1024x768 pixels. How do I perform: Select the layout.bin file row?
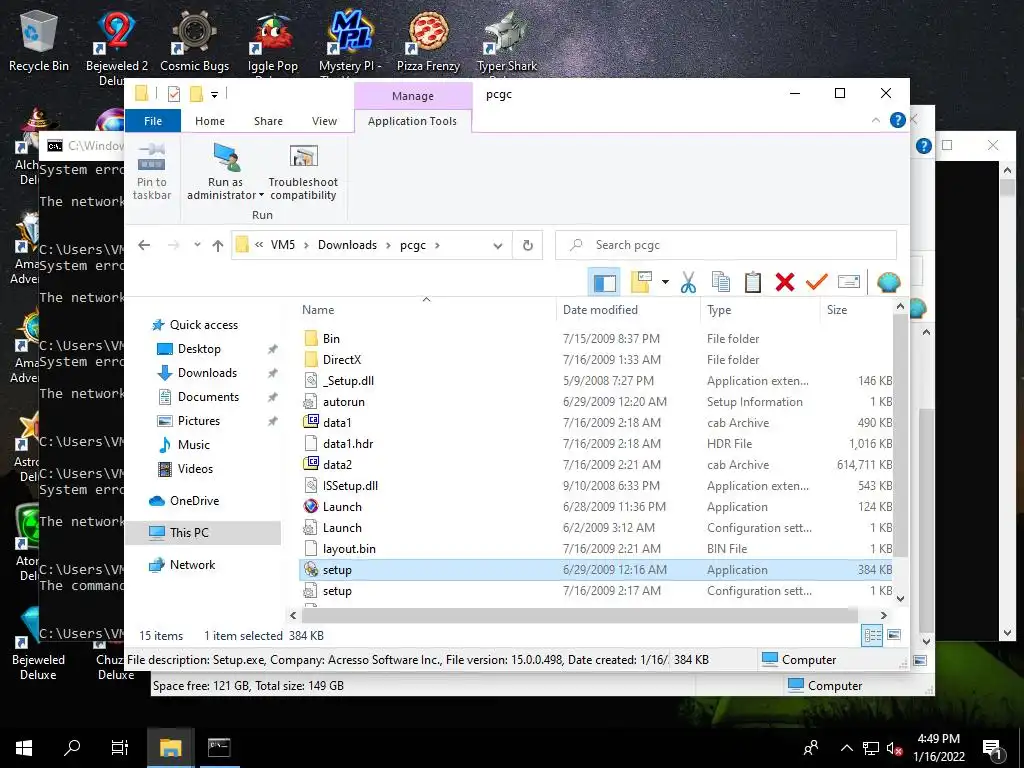[x=596, y=549]
